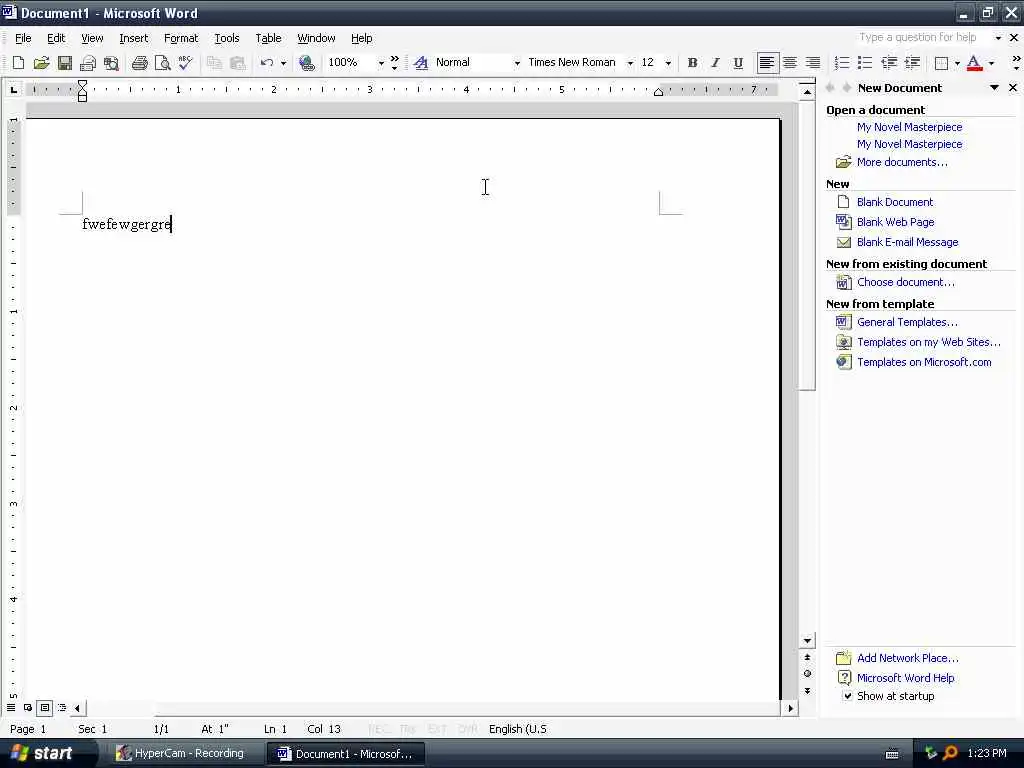Open the Tools menu
This screenshot has width=1024, height=768.
click(227, 38)
